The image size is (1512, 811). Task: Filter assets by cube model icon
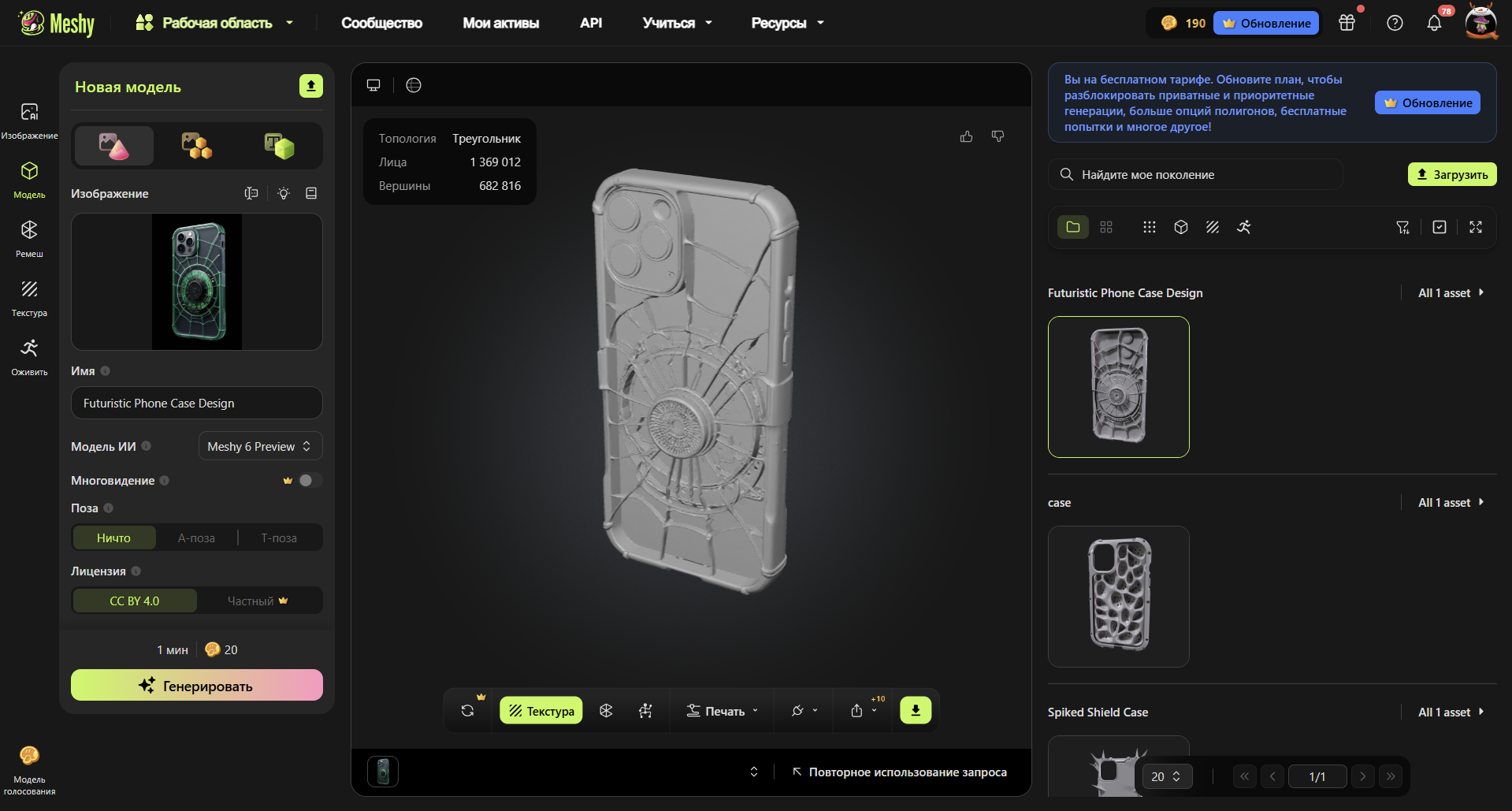[x=1181, y=227]
